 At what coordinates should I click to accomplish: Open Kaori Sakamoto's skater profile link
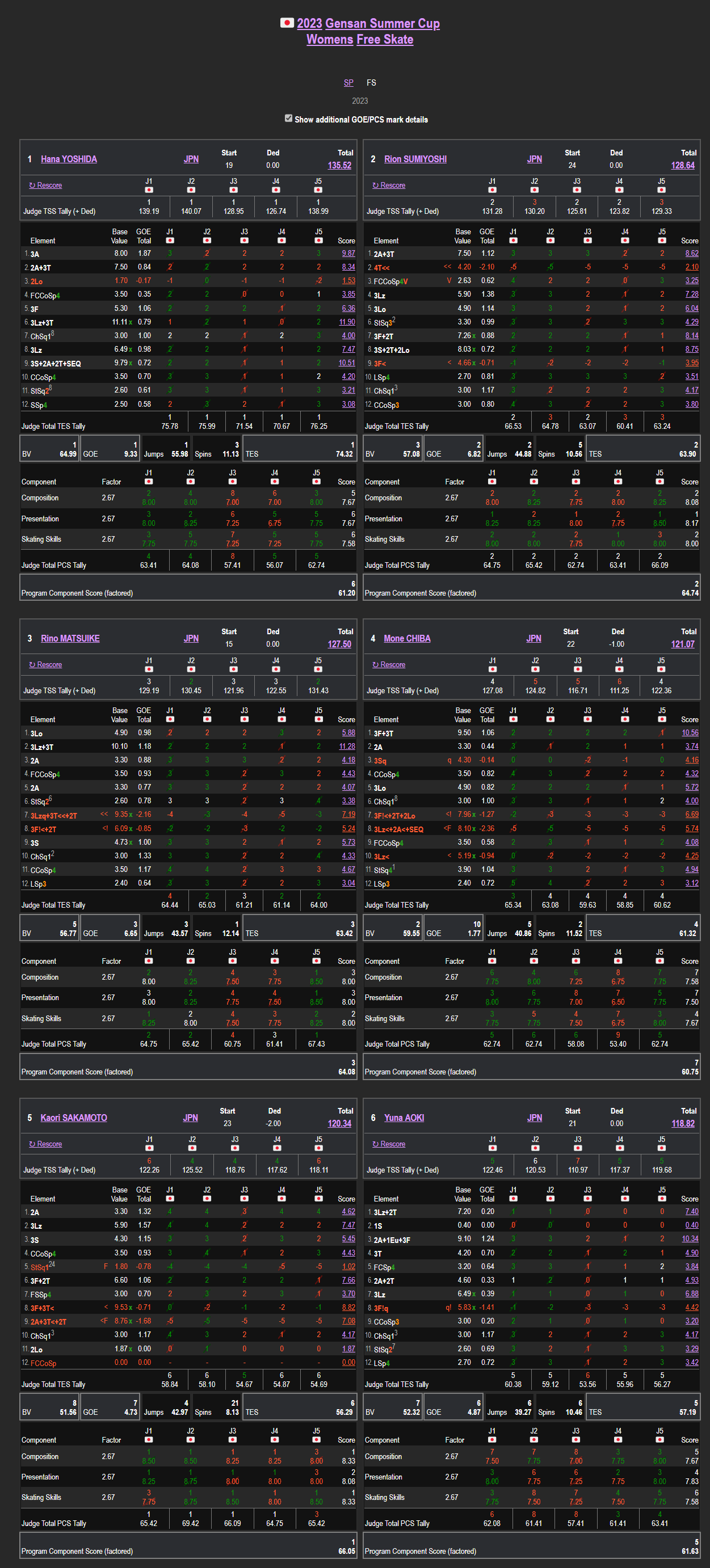click(74, 1118)
